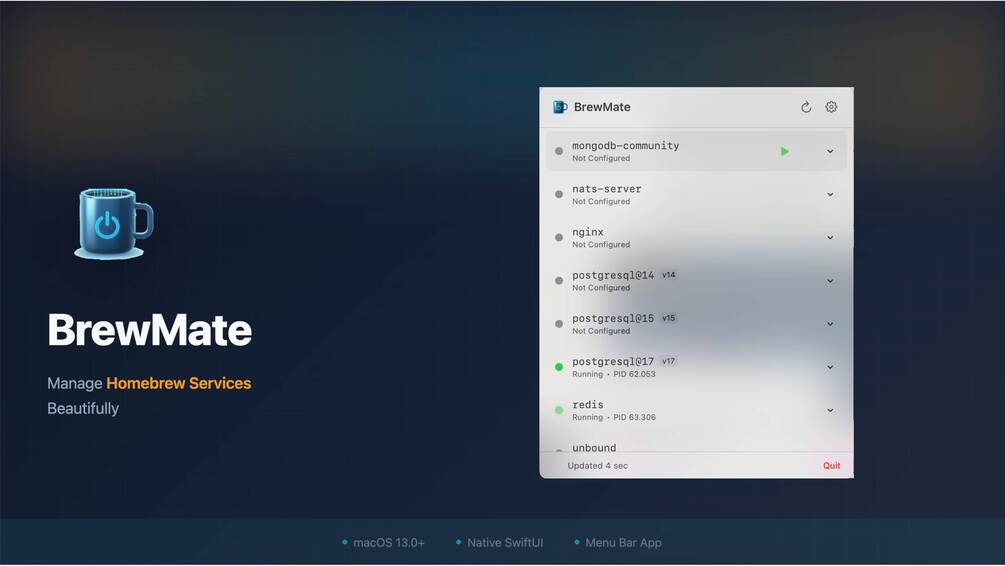Click the gray status dot for postgresql@14
The image size is (1005, 566).
559,281
